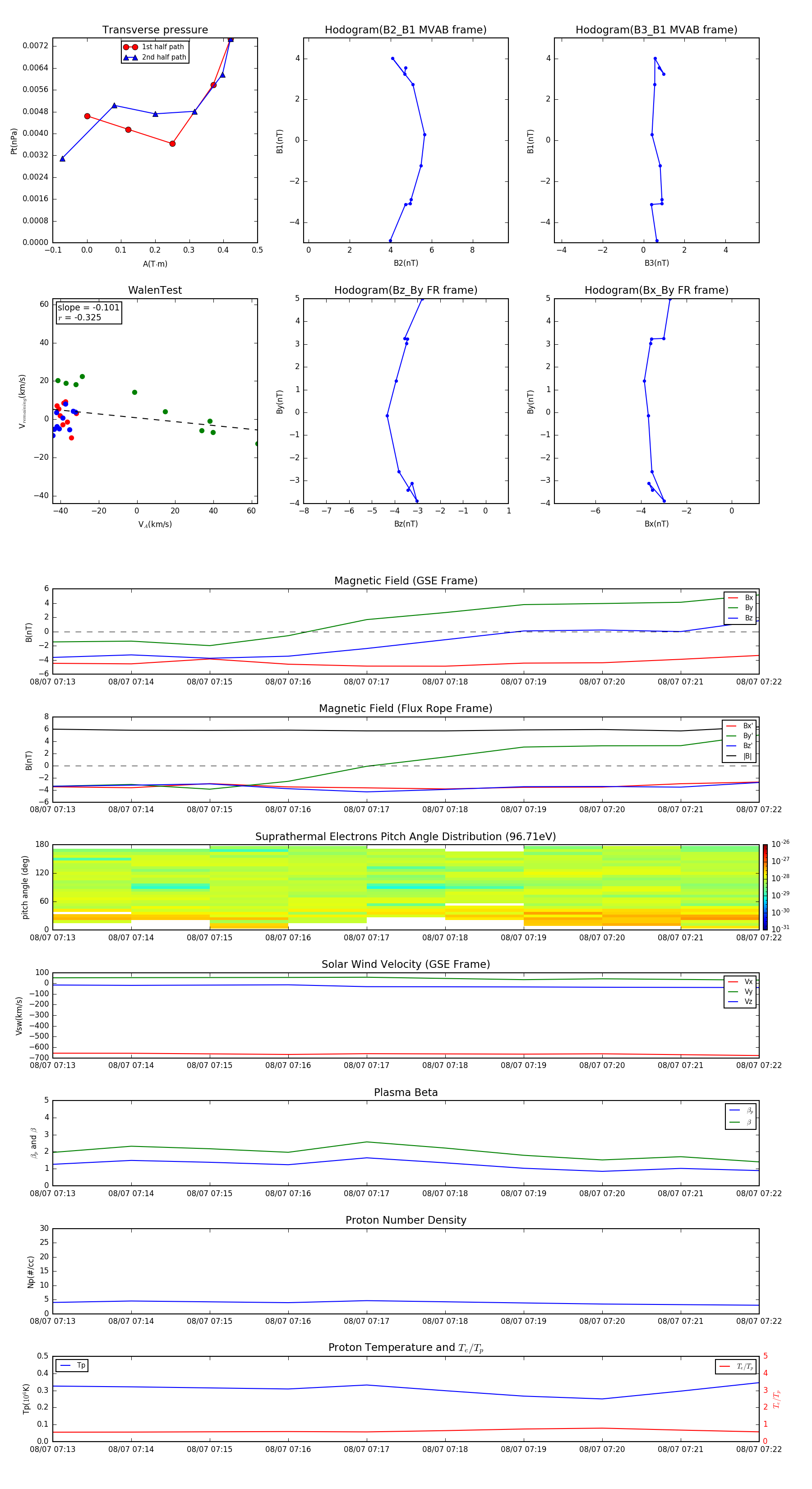Click the 'Magnetic Field (GSE Frame)' title
The height and width of the screenshot is (1489, 812).
[406, 581]
